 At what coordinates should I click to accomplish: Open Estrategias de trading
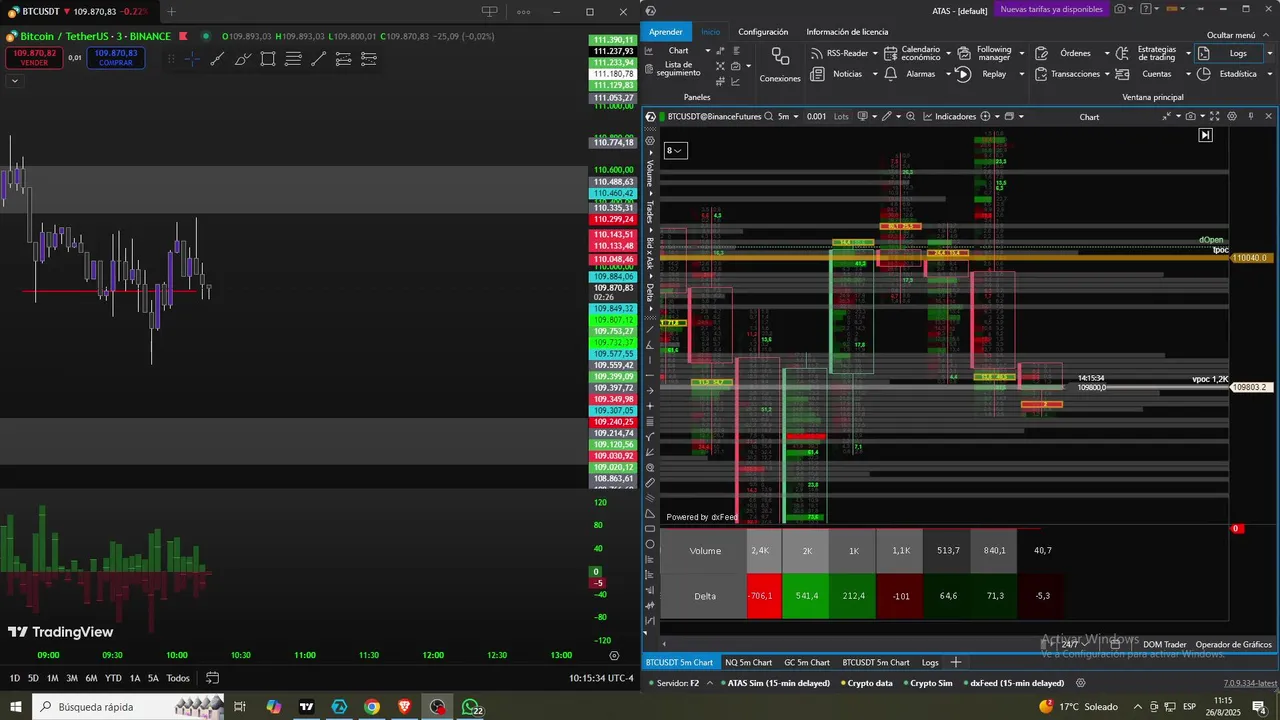pyautogui.click(x=1147, y=53)
